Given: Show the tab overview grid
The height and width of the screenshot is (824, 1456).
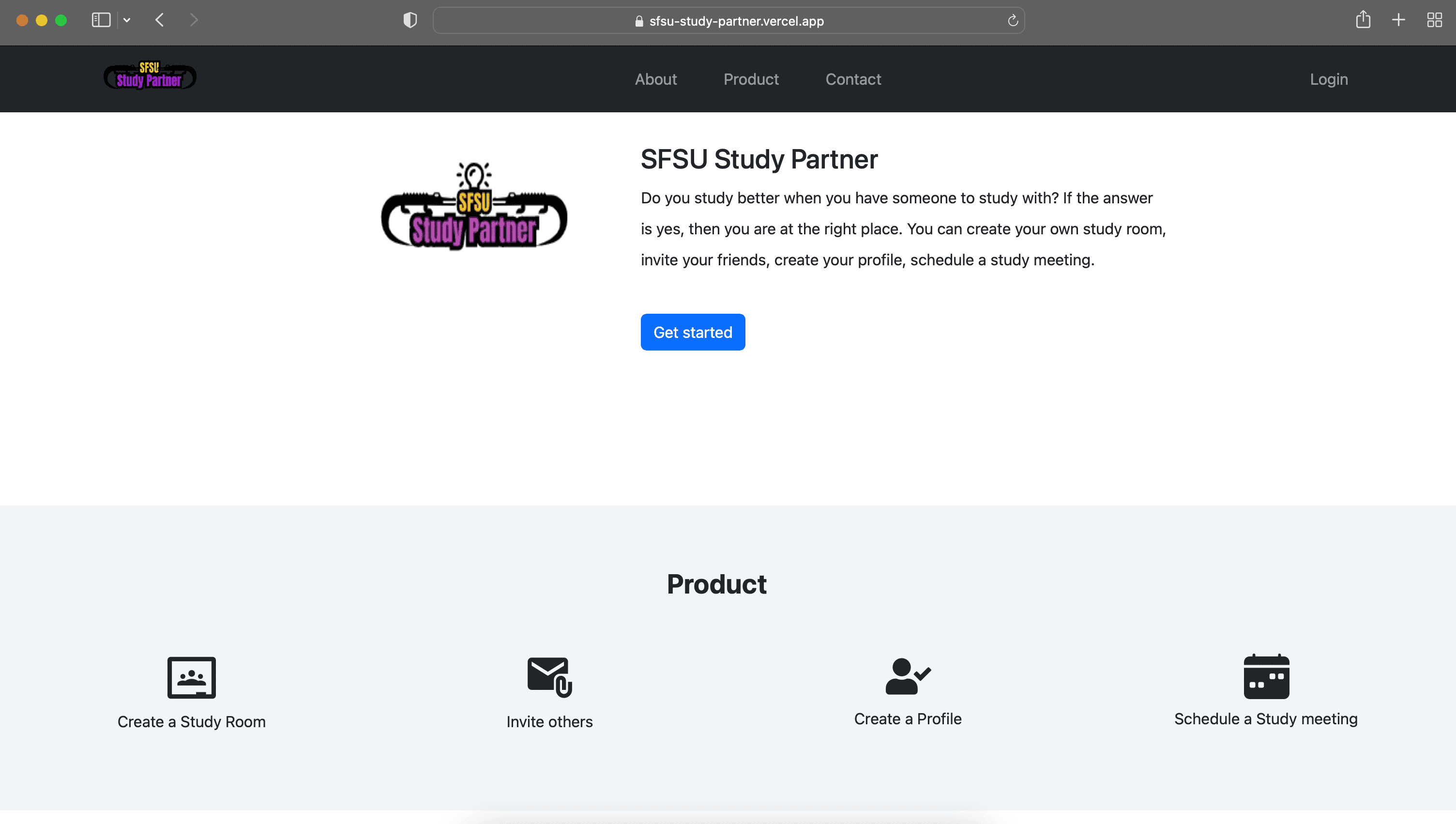Looking at the screenshot, I should pyautogui.click(x=1434, y=20).
